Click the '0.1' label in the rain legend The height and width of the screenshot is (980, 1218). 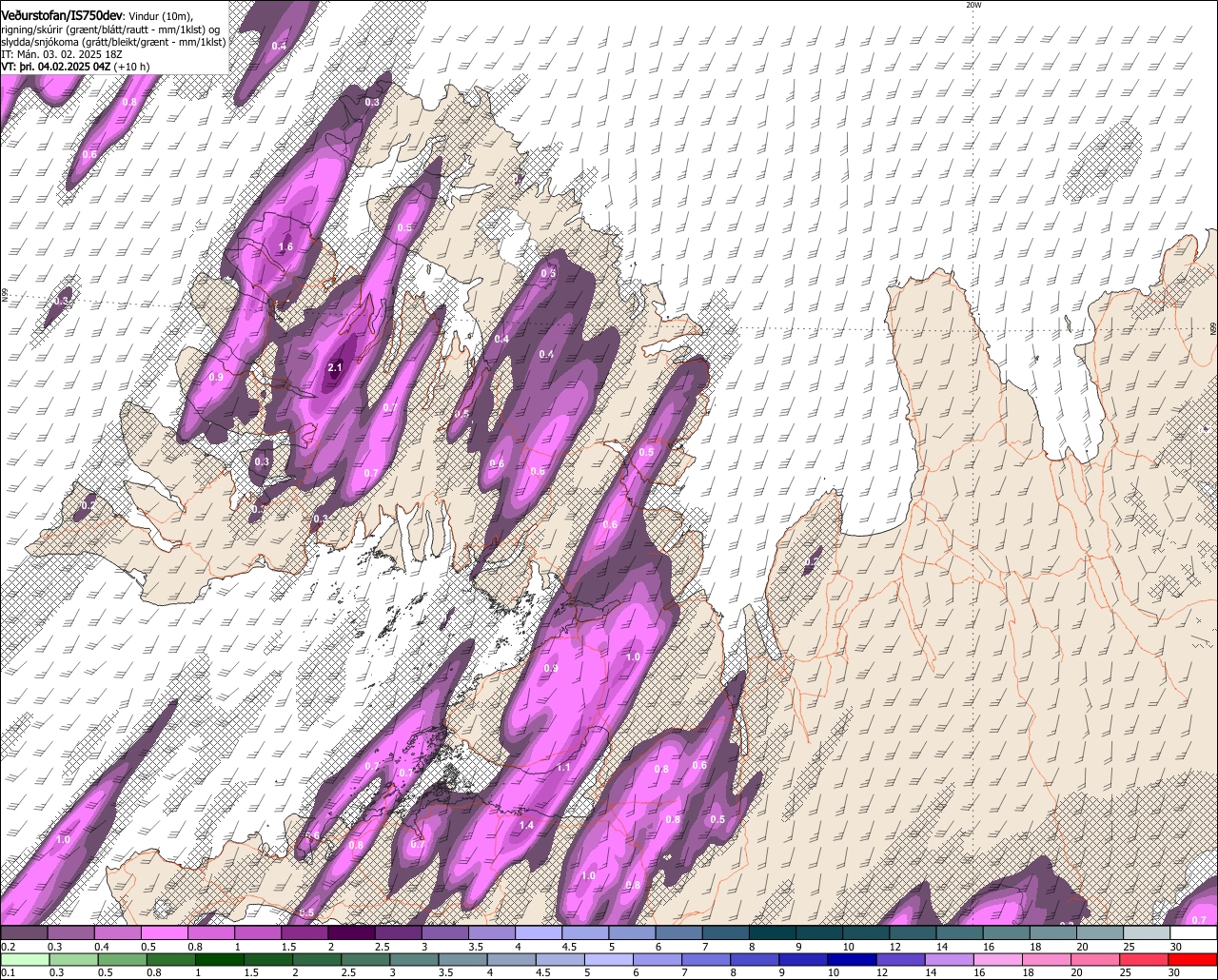click(x=9, y=972)
